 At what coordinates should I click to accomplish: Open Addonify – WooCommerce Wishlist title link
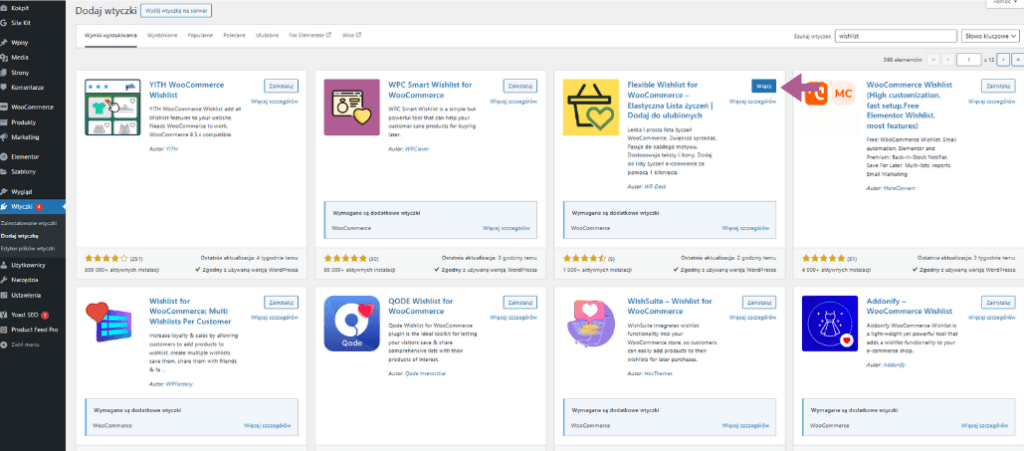(x=910, y=306)
